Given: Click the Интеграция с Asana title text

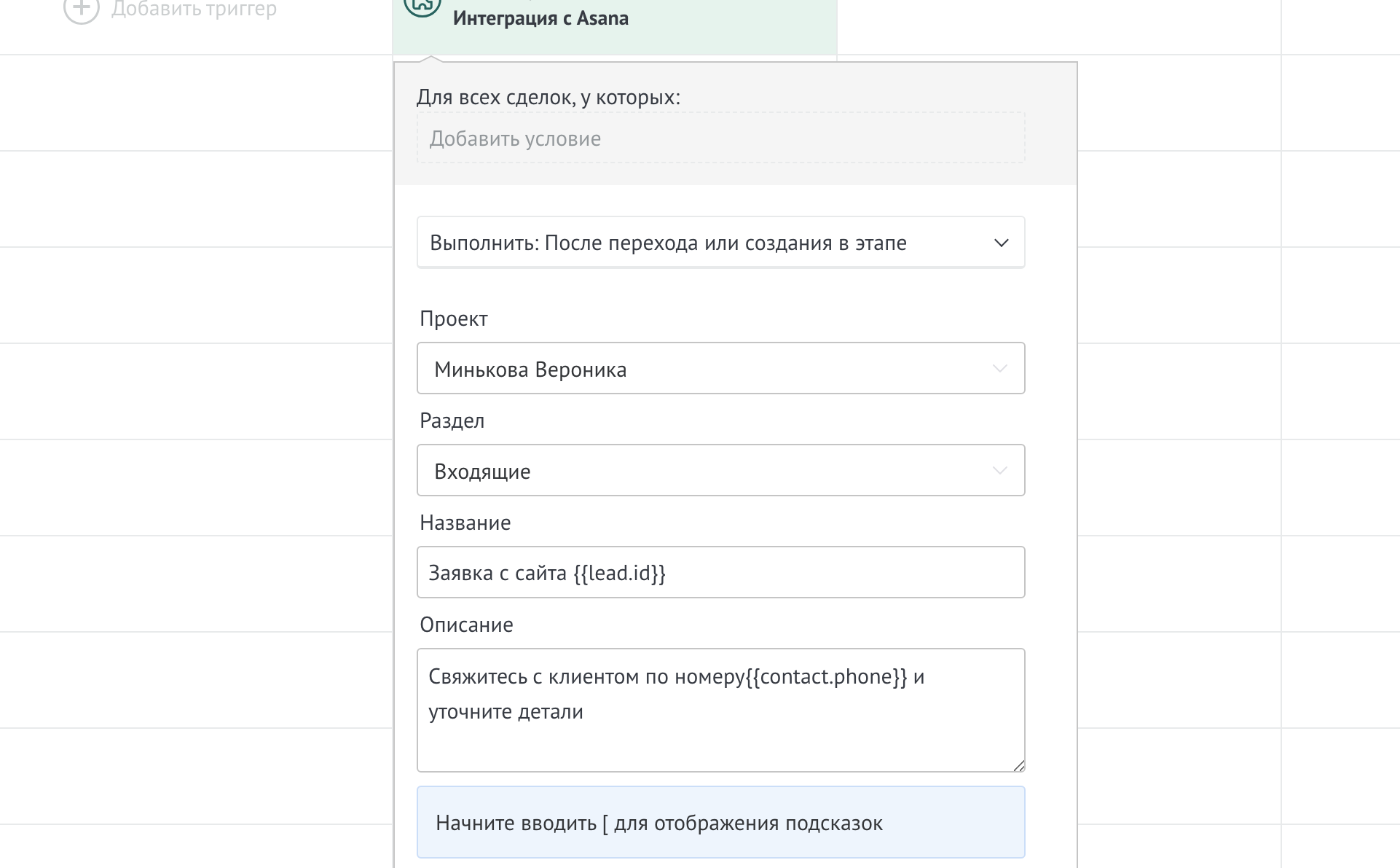Looking at the screenshot, I should coord(542,18).
